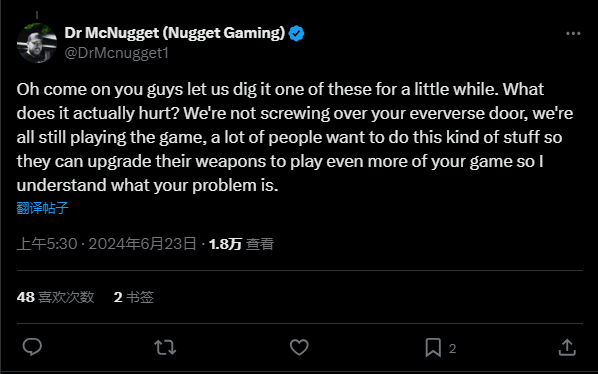Open the three-dot more options menu
598x374 pixels.
tap(573, 34)
